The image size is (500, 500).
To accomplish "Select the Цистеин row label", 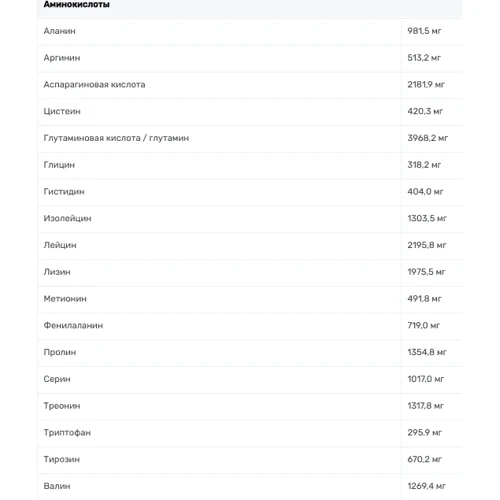I will (62, 111).
